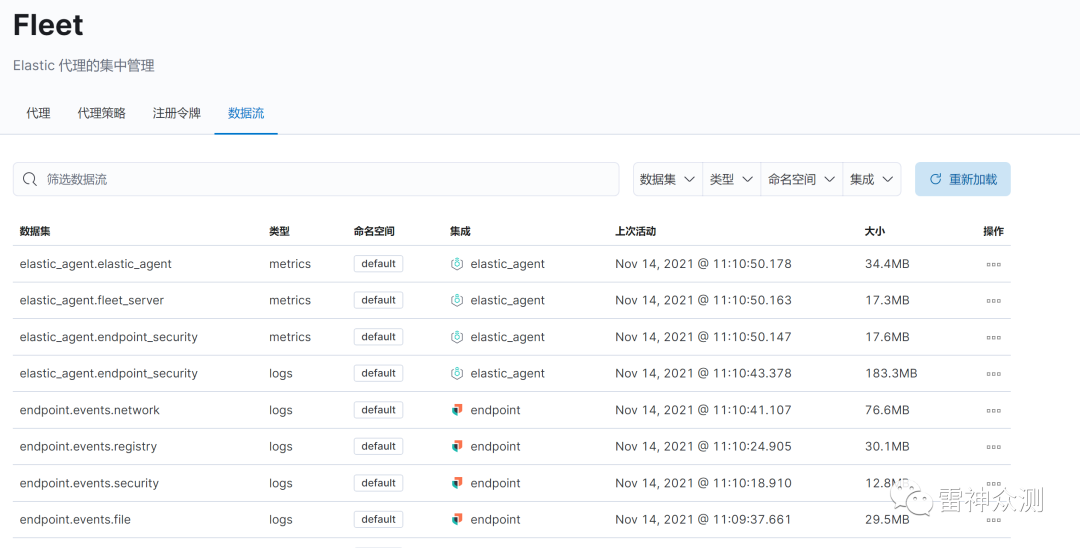
Task: Click the 76.6MB size value
Action: 887,410
